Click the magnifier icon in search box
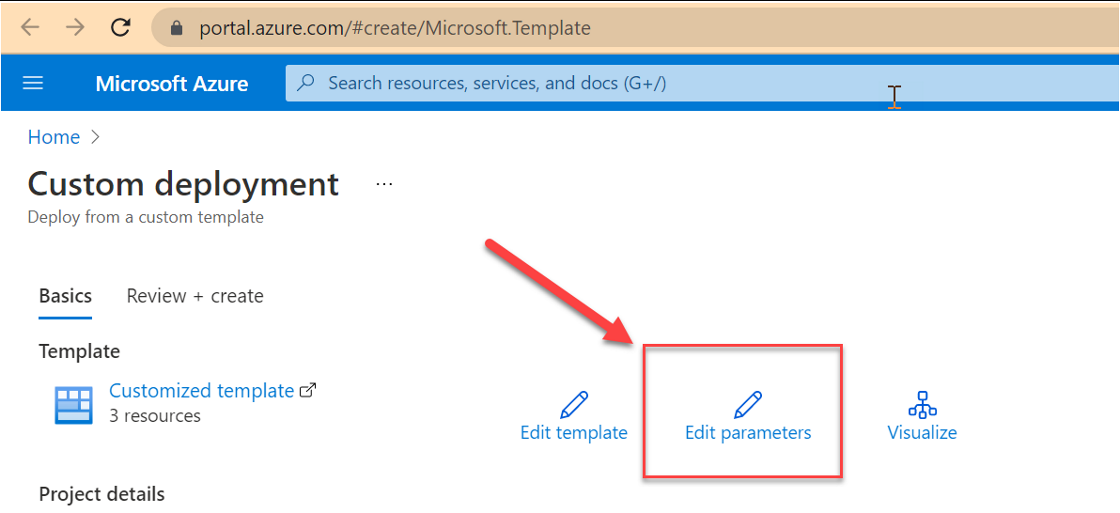The image size is (1120, 513). (x=306, y=83)
